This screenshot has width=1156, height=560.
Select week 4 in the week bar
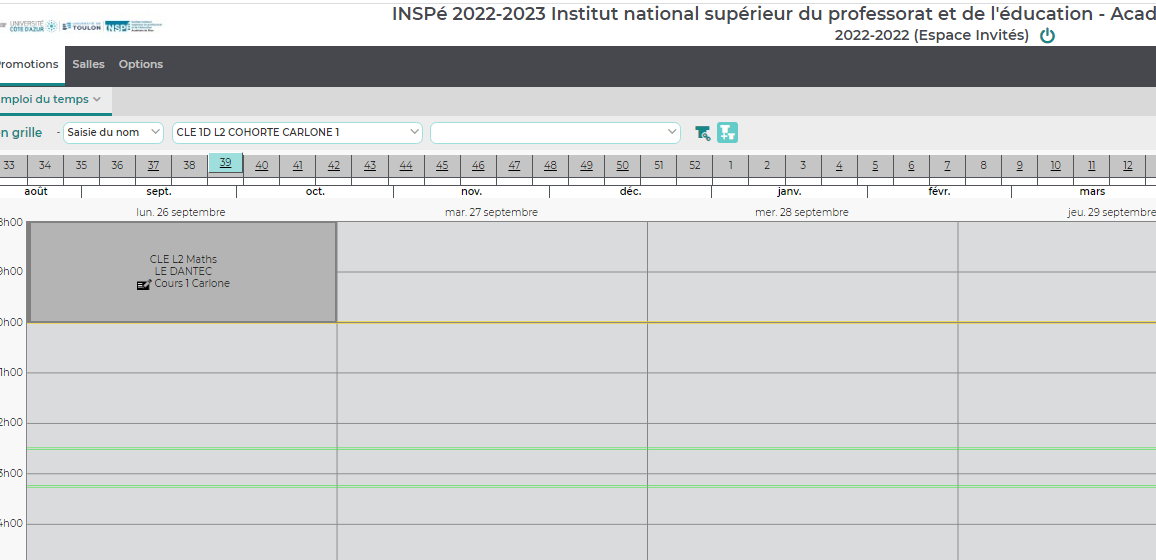[840, 165]
